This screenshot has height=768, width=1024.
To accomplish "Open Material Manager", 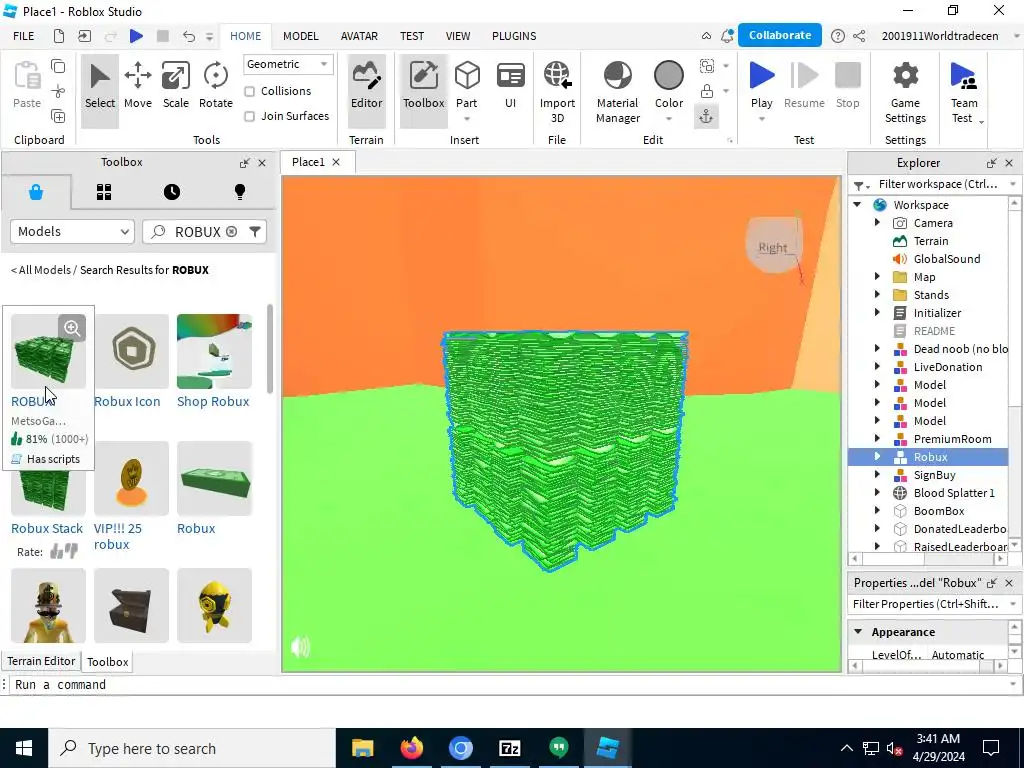I will tap(618, 92).
